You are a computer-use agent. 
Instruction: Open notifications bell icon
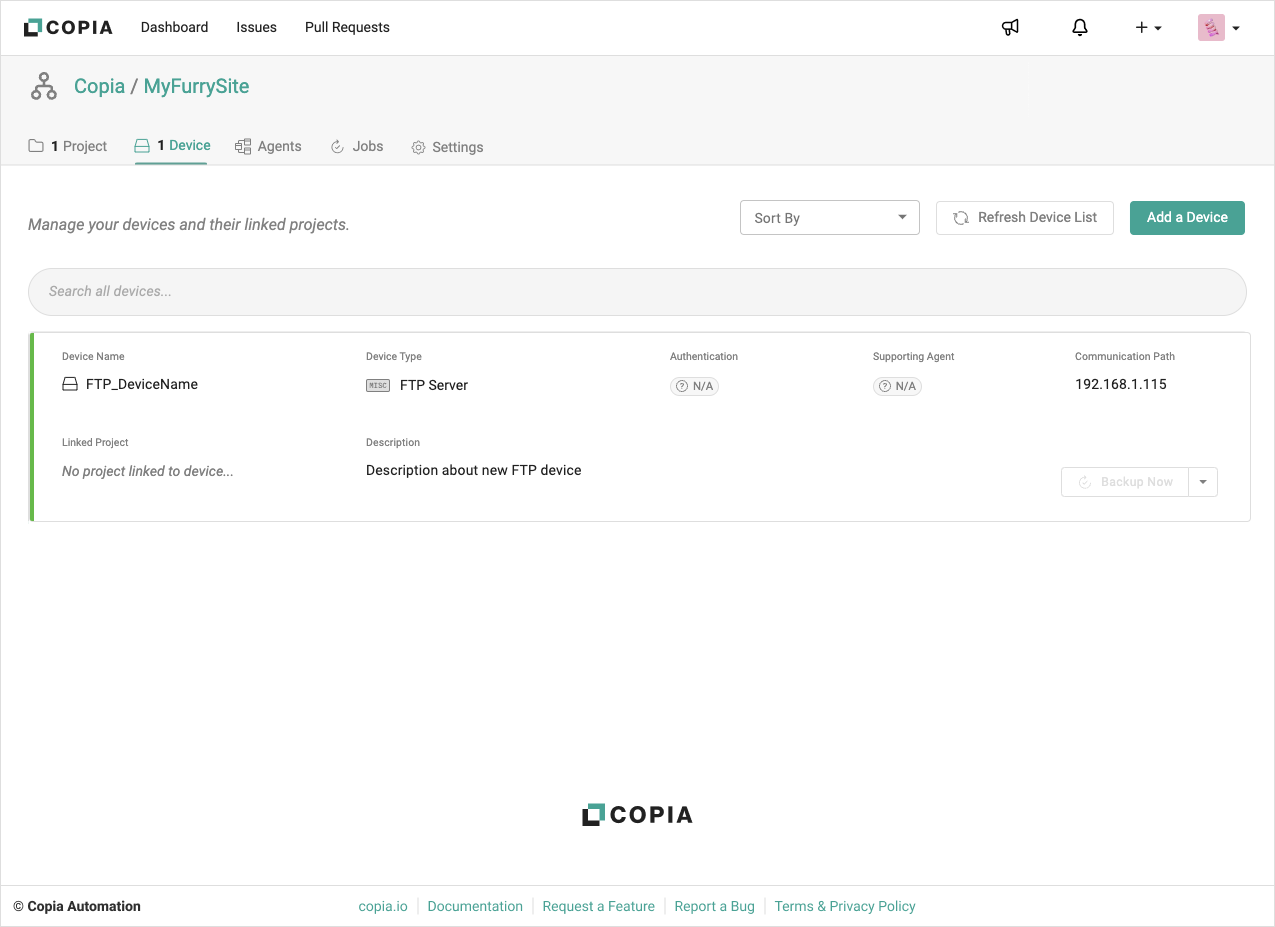(1079, 28)
